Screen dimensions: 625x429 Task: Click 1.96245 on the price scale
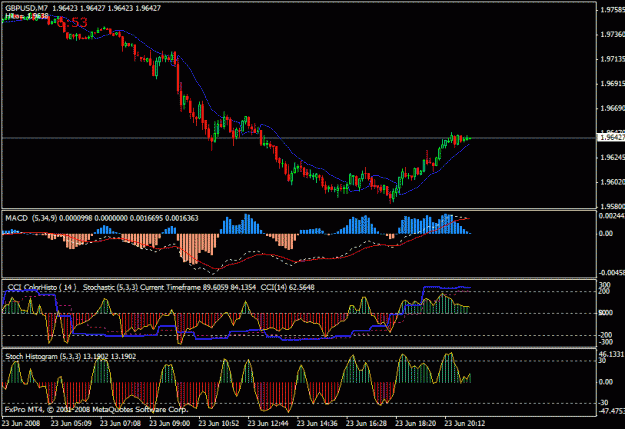[x=613, y=157]
